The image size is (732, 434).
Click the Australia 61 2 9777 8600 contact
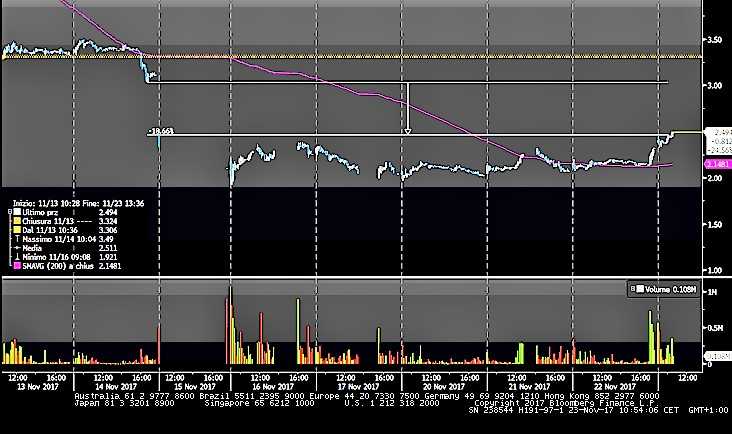134,396
